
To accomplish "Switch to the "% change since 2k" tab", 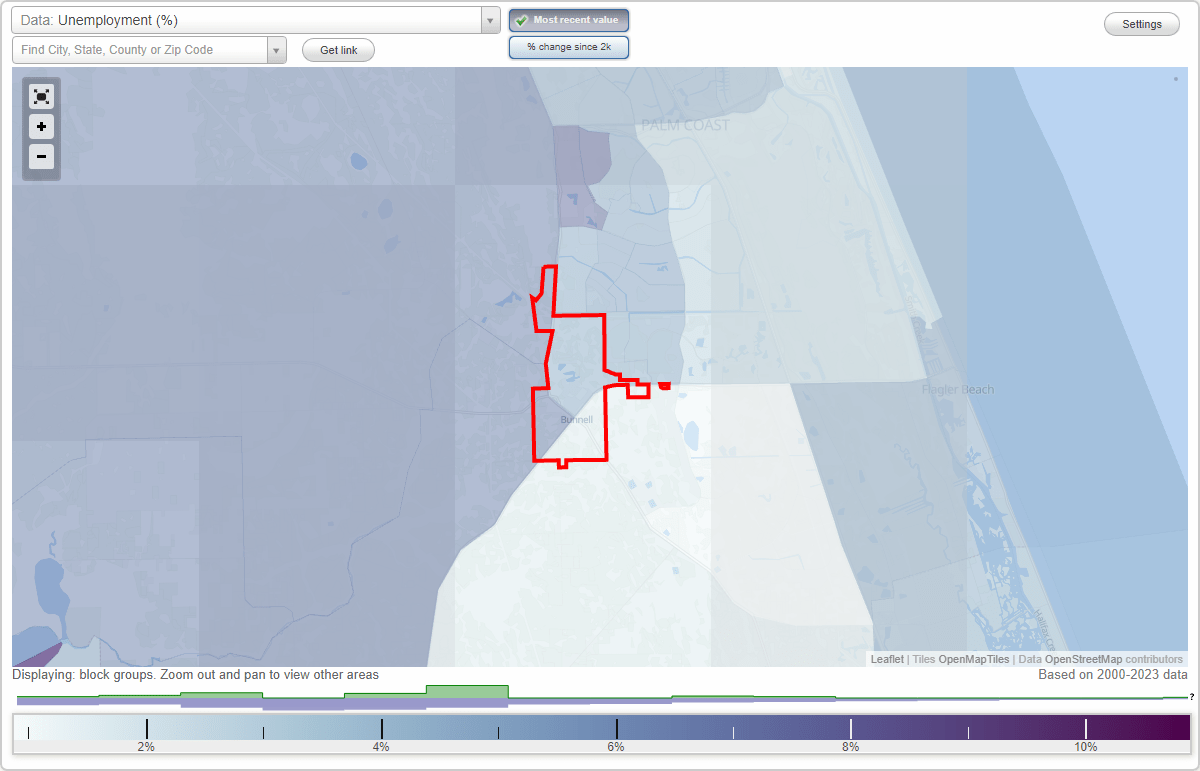I will coord(568,47).
